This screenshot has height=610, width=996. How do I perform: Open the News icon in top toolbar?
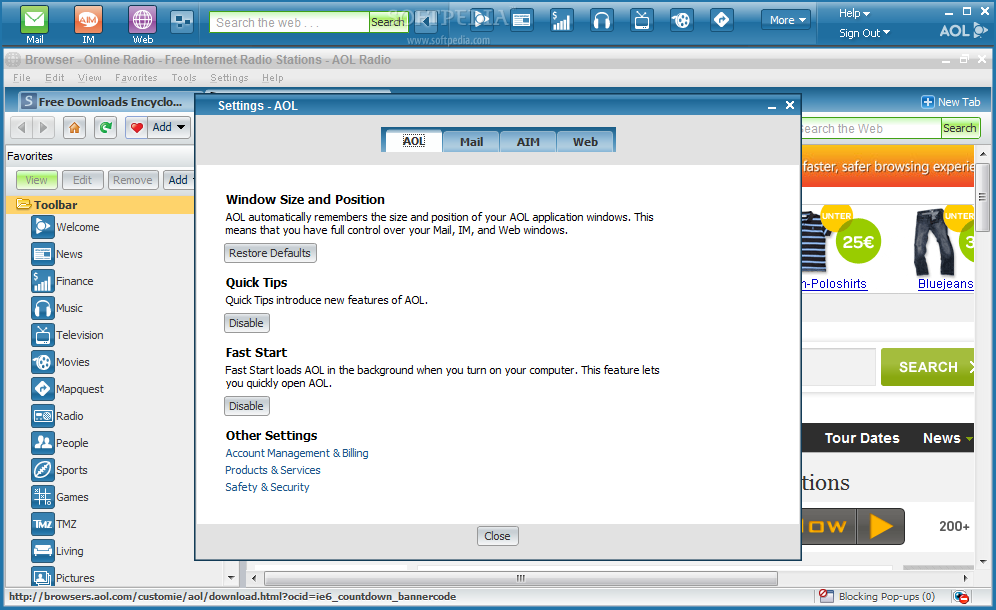522,20
